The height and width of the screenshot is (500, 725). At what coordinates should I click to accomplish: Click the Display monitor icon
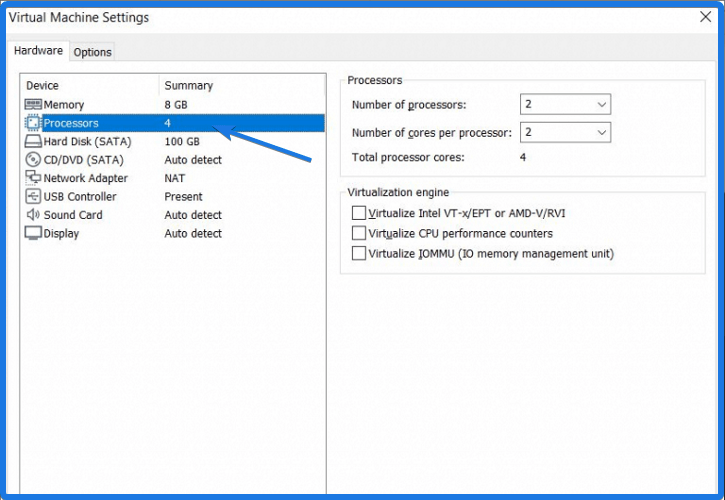(33, 233)
